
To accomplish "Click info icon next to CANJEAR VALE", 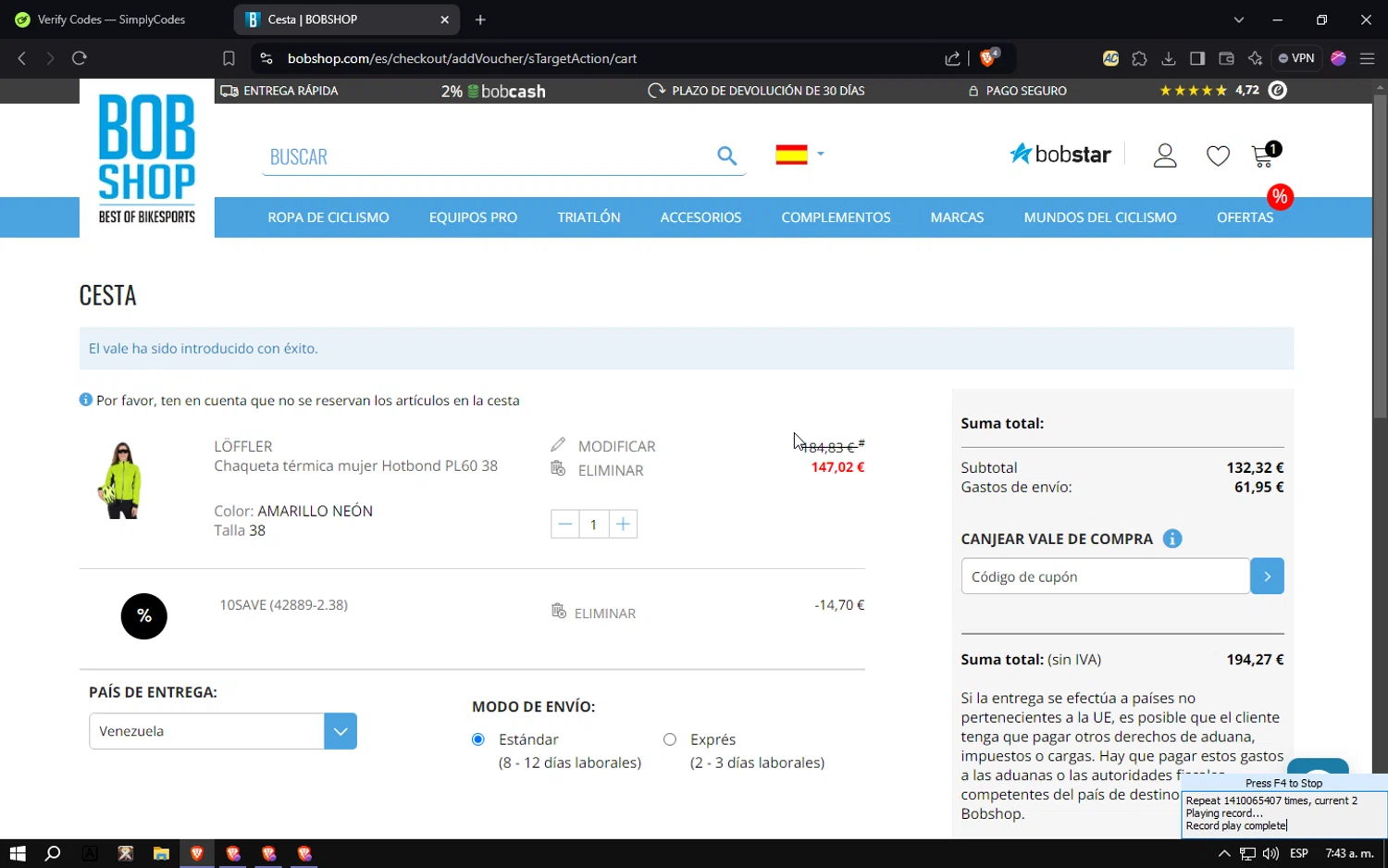I will tap(1172, 539).
